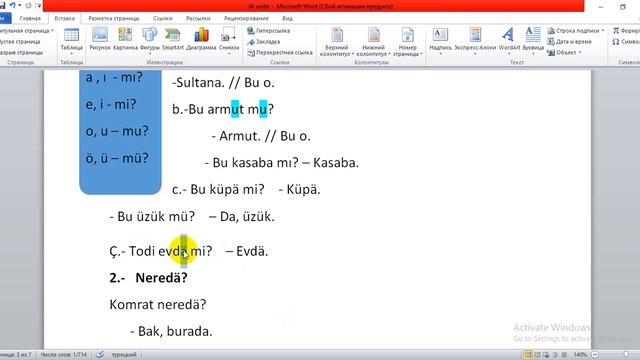Screen dimensions: 640x360
Task: Insert a SmartArt graphic
Action: pos(173,39)
